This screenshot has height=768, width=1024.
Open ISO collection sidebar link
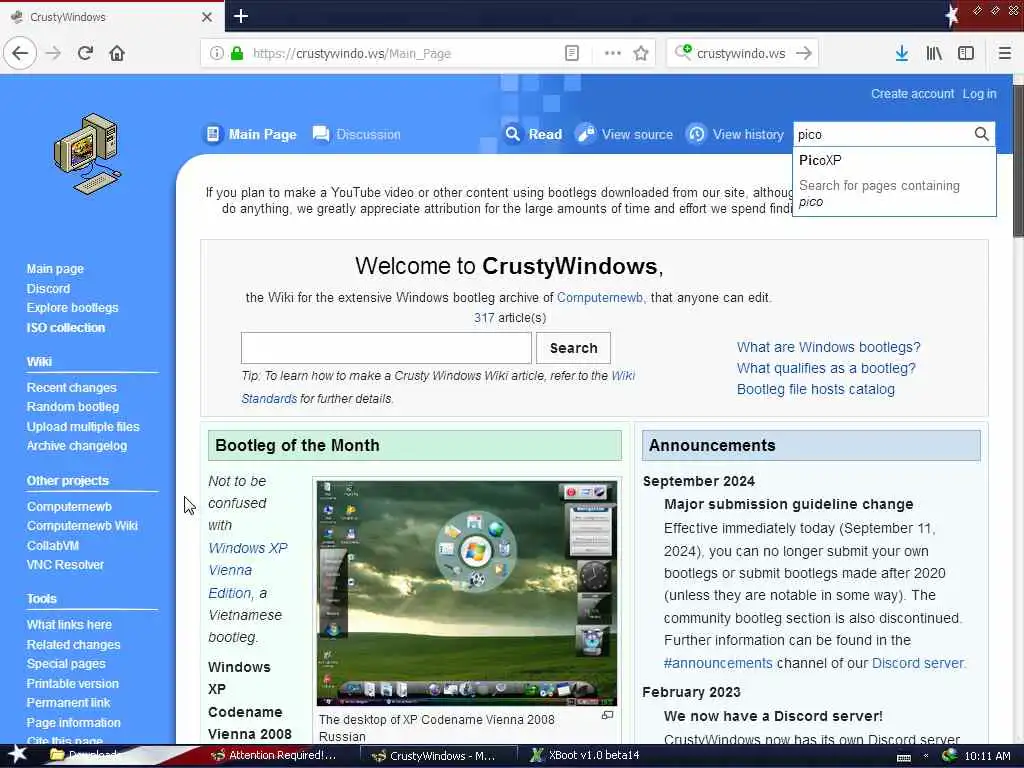coord(65,327)
